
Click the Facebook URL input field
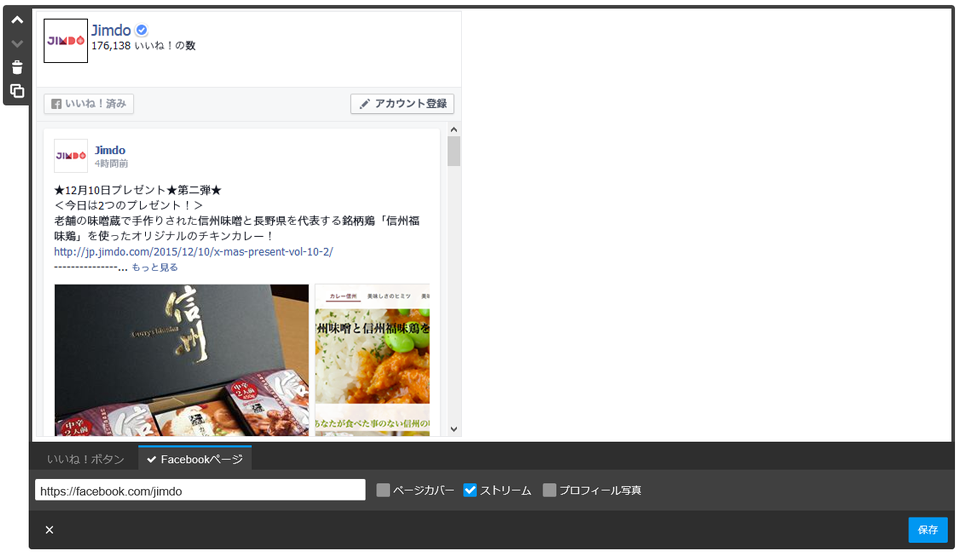tap(200, 491)
